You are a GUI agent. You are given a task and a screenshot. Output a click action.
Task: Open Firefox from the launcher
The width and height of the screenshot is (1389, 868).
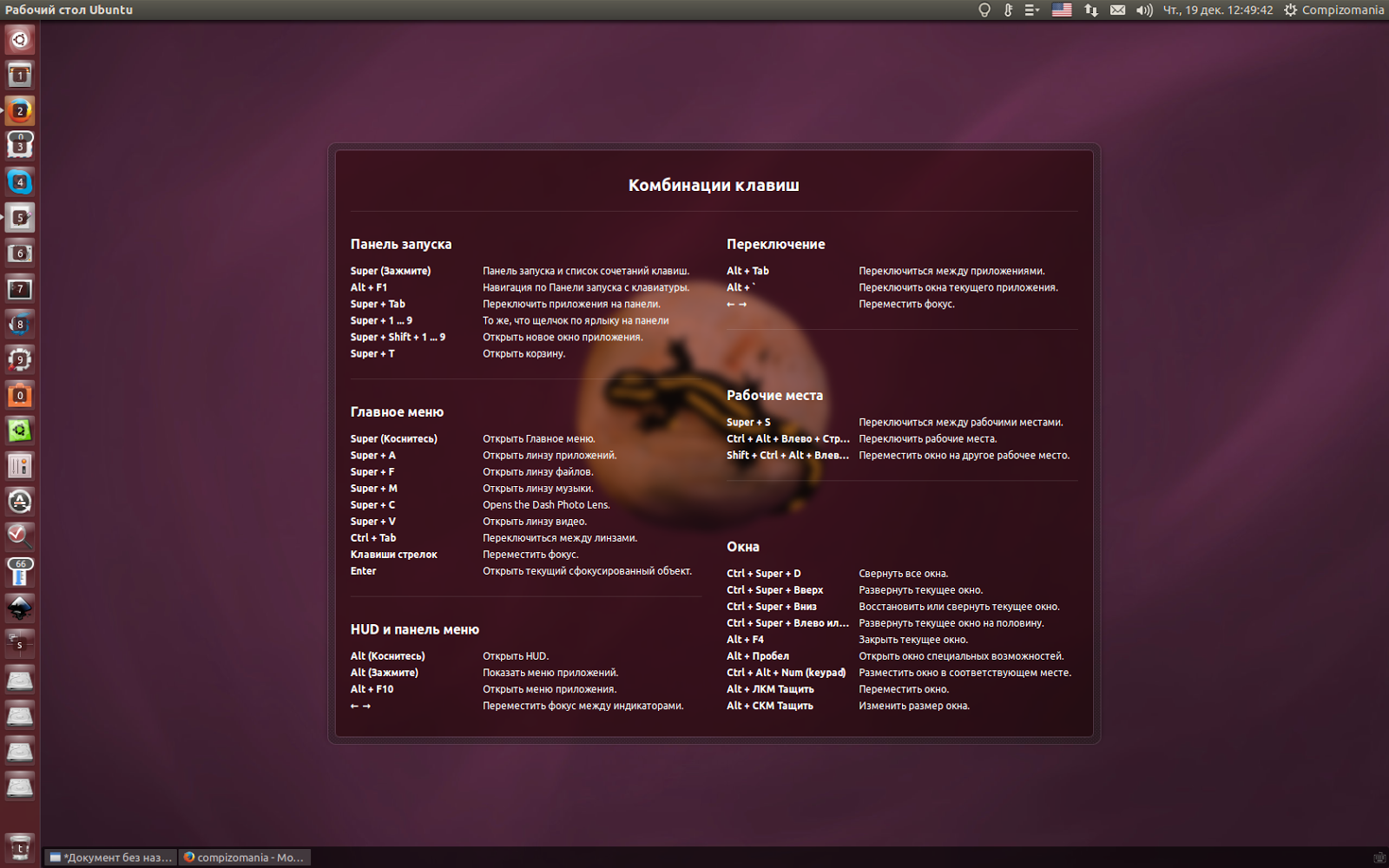click(20, 111)
